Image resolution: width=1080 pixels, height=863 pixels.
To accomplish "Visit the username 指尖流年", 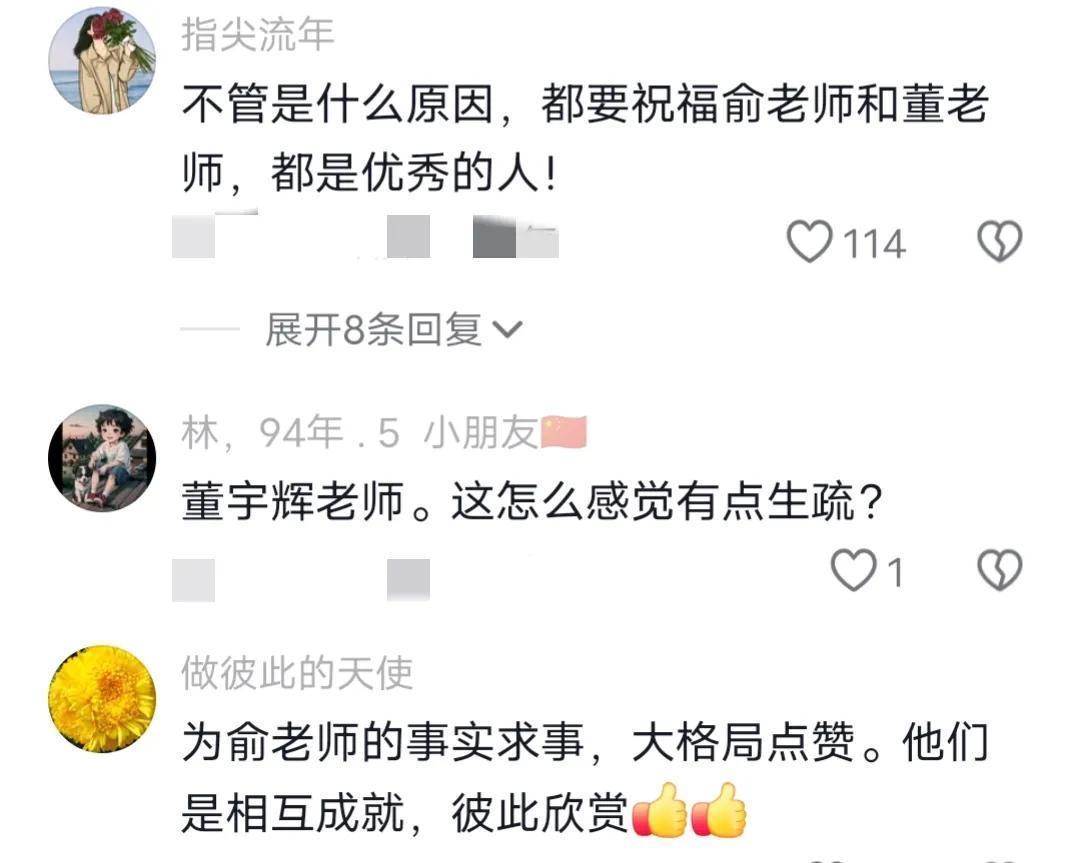I will tap(258, 35).
